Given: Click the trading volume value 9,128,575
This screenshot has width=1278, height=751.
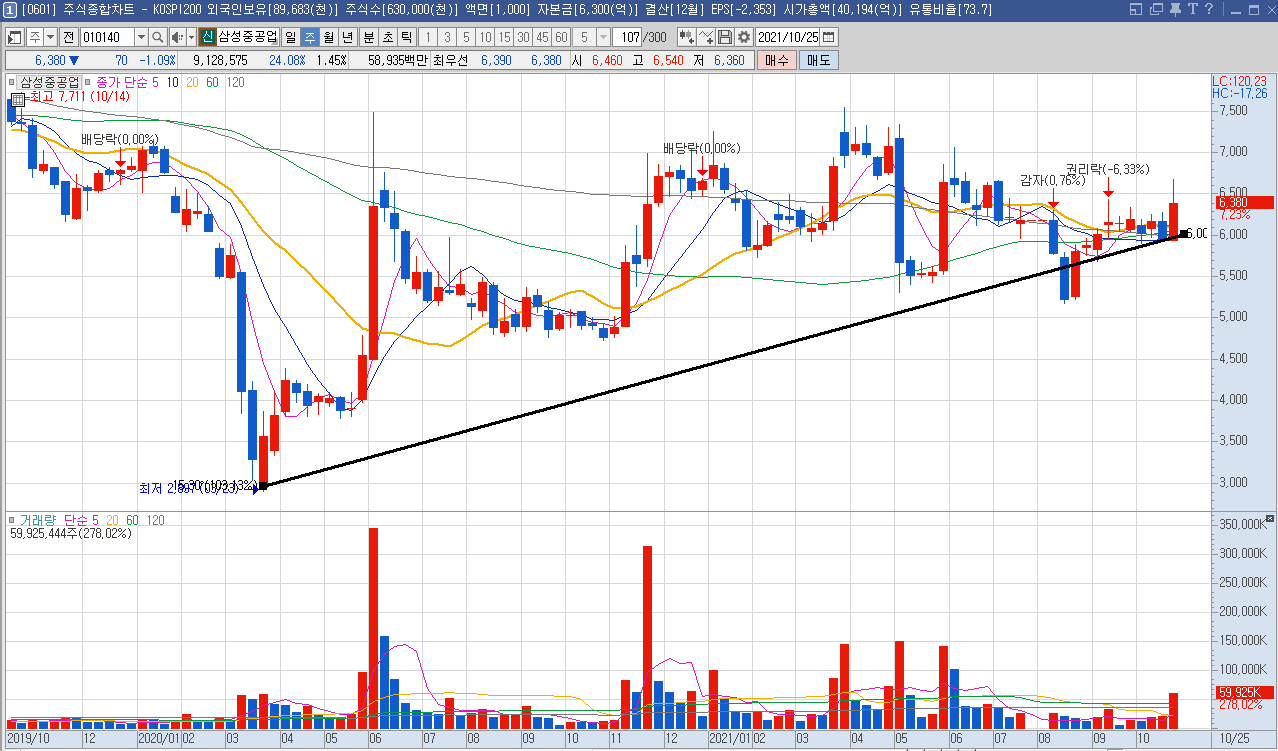Looking at the screenshot, I should coord(220,60).
